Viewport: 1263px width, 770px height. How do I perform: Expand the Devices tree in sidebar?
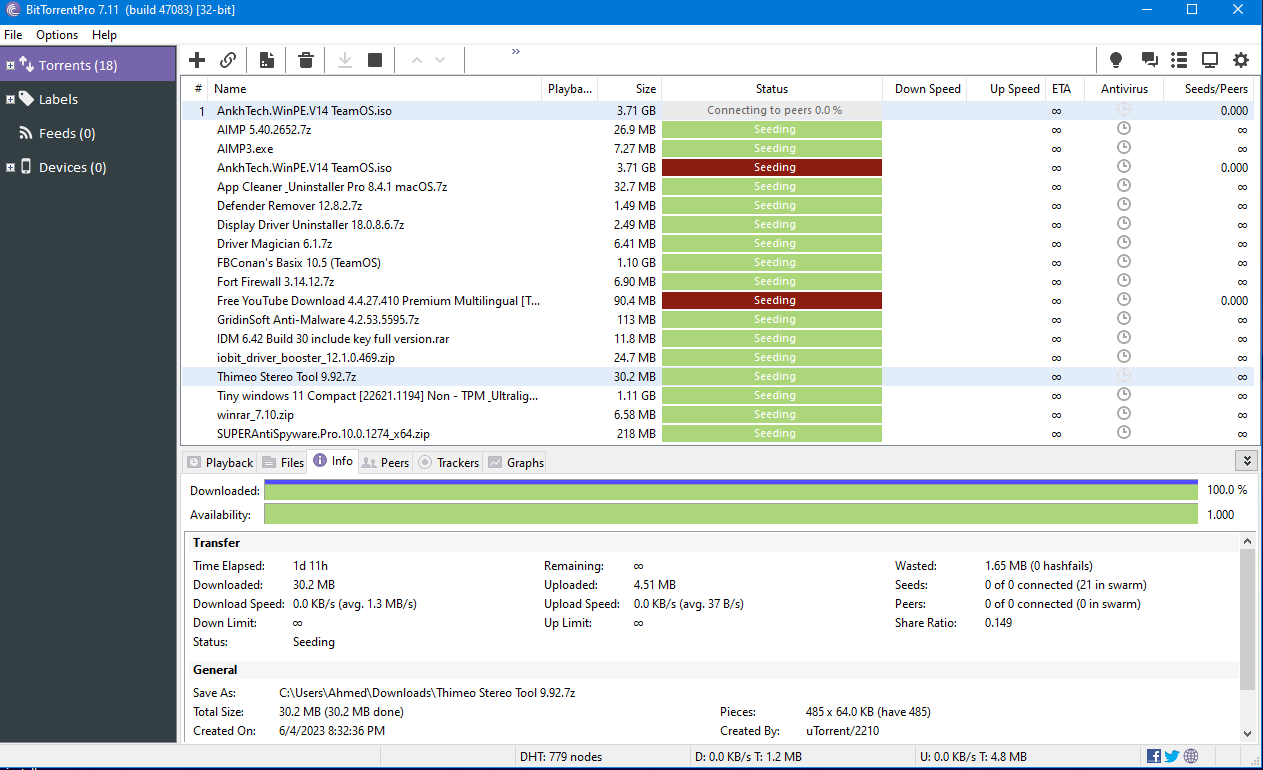pos(10,168)
